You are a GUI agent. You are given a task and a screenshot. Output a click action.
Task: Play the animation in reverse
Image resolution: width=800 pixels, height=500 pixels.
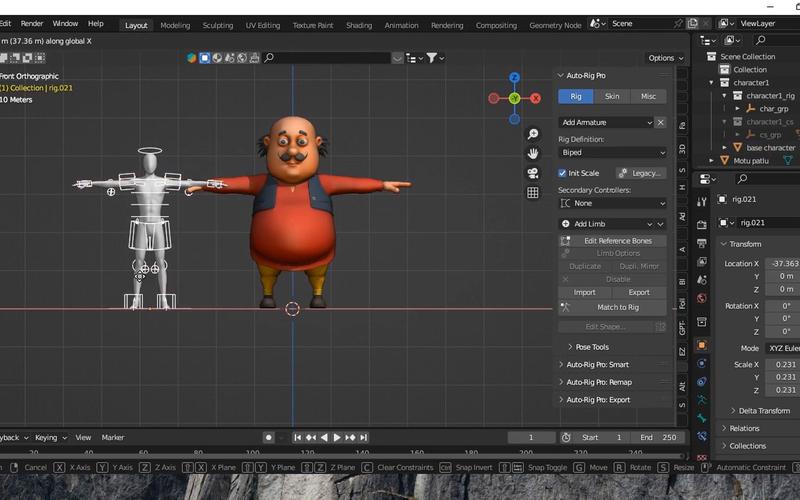pyautogui.click(x=323, y=437)
